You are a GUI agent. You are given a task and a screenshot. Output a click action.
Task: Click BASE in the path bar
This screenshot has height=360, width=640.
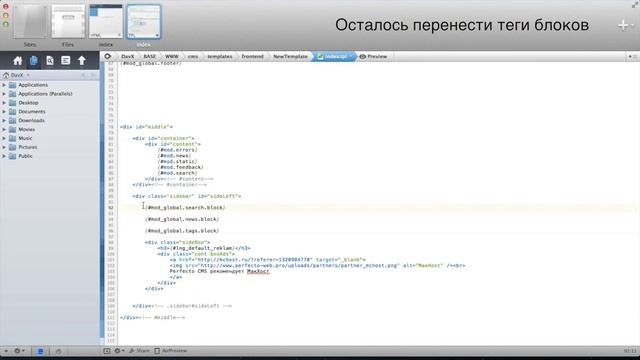point(149,56)
